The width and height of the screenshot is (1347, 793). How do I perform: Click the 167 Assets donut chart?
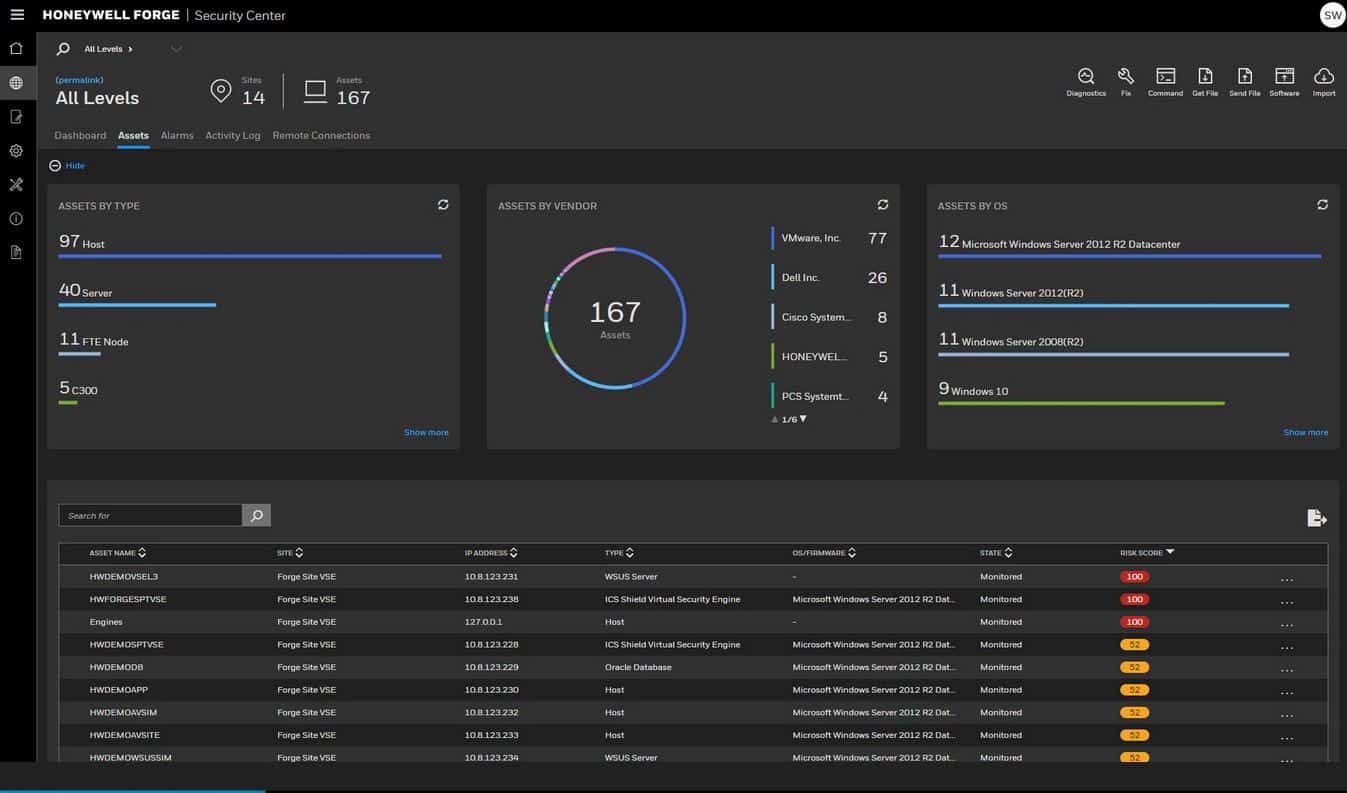coord(615,318)
